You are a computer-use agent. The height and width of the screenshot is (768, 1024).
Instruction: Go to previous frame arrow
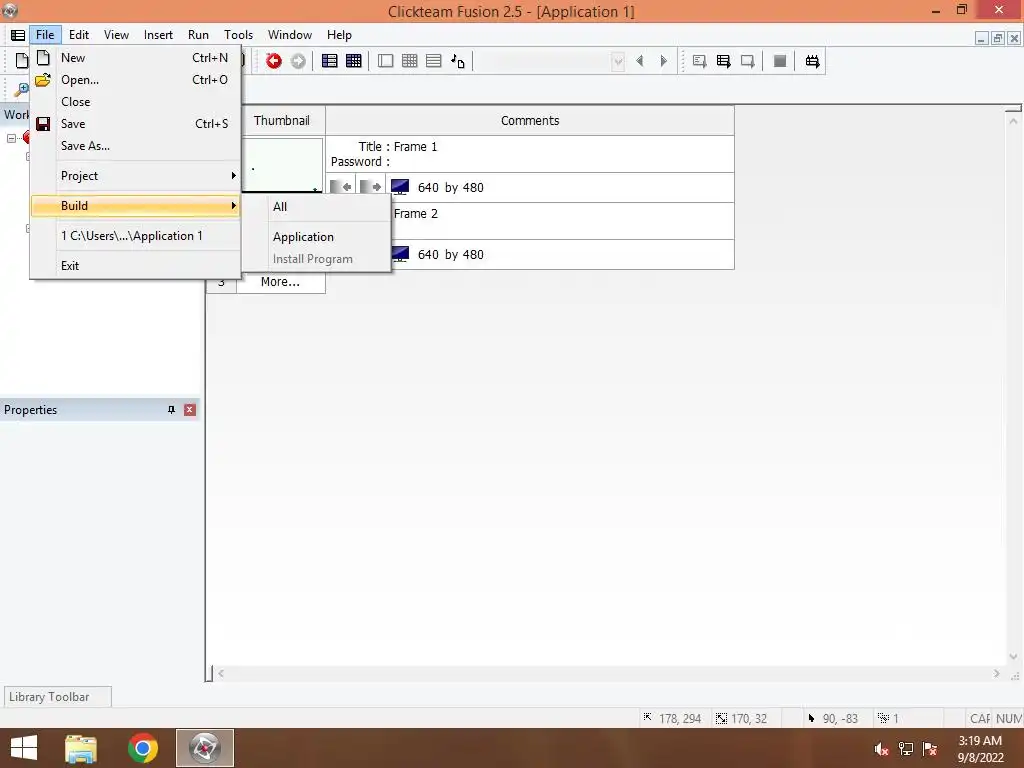tap(640, 61)
